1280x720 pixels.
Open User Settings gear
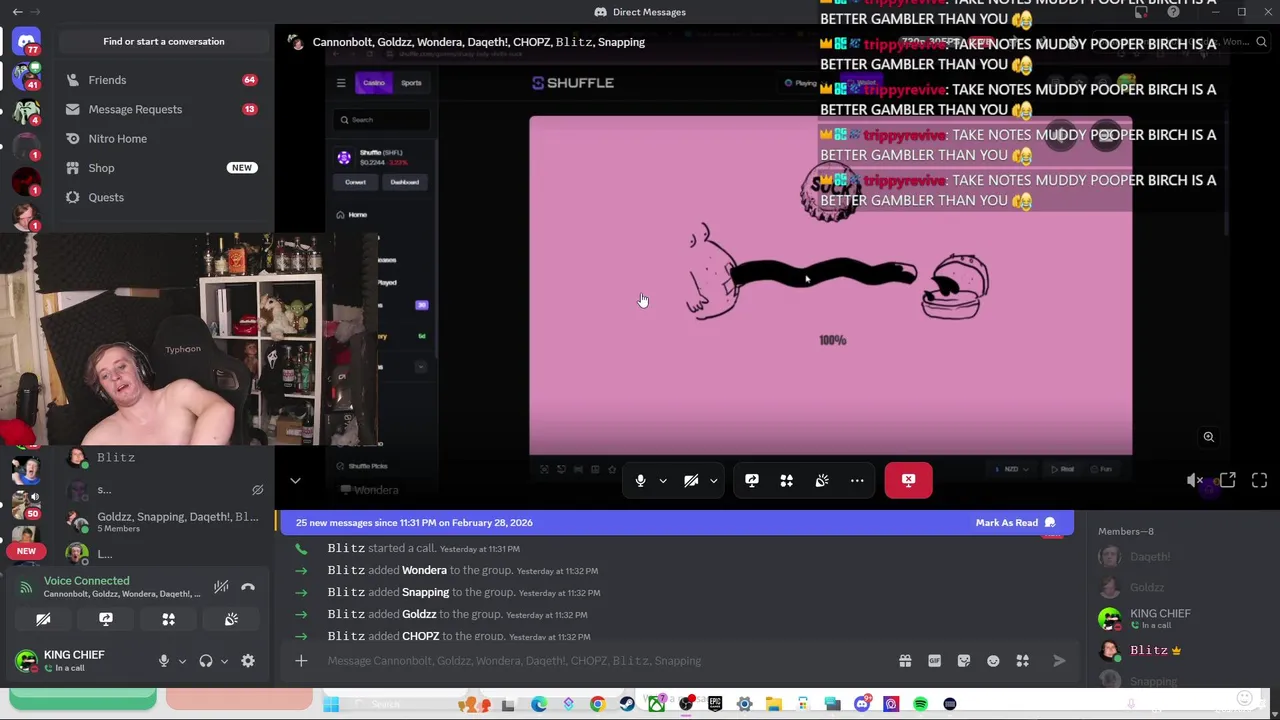(248, 661)
